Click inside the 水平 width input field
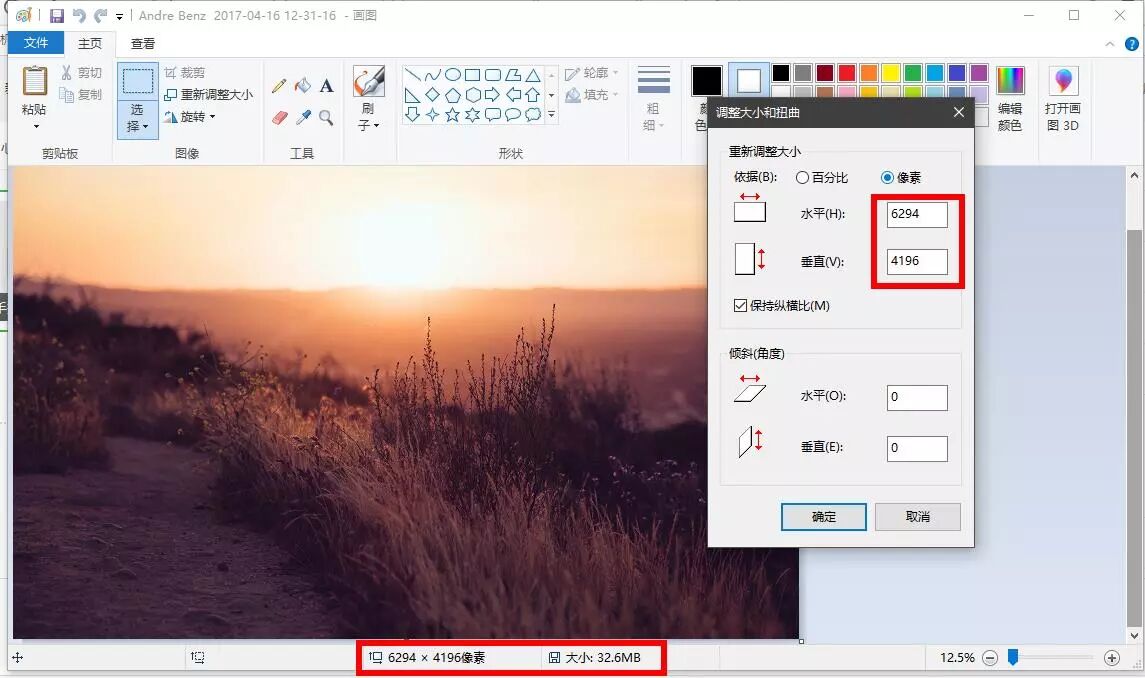 (915, 214)
